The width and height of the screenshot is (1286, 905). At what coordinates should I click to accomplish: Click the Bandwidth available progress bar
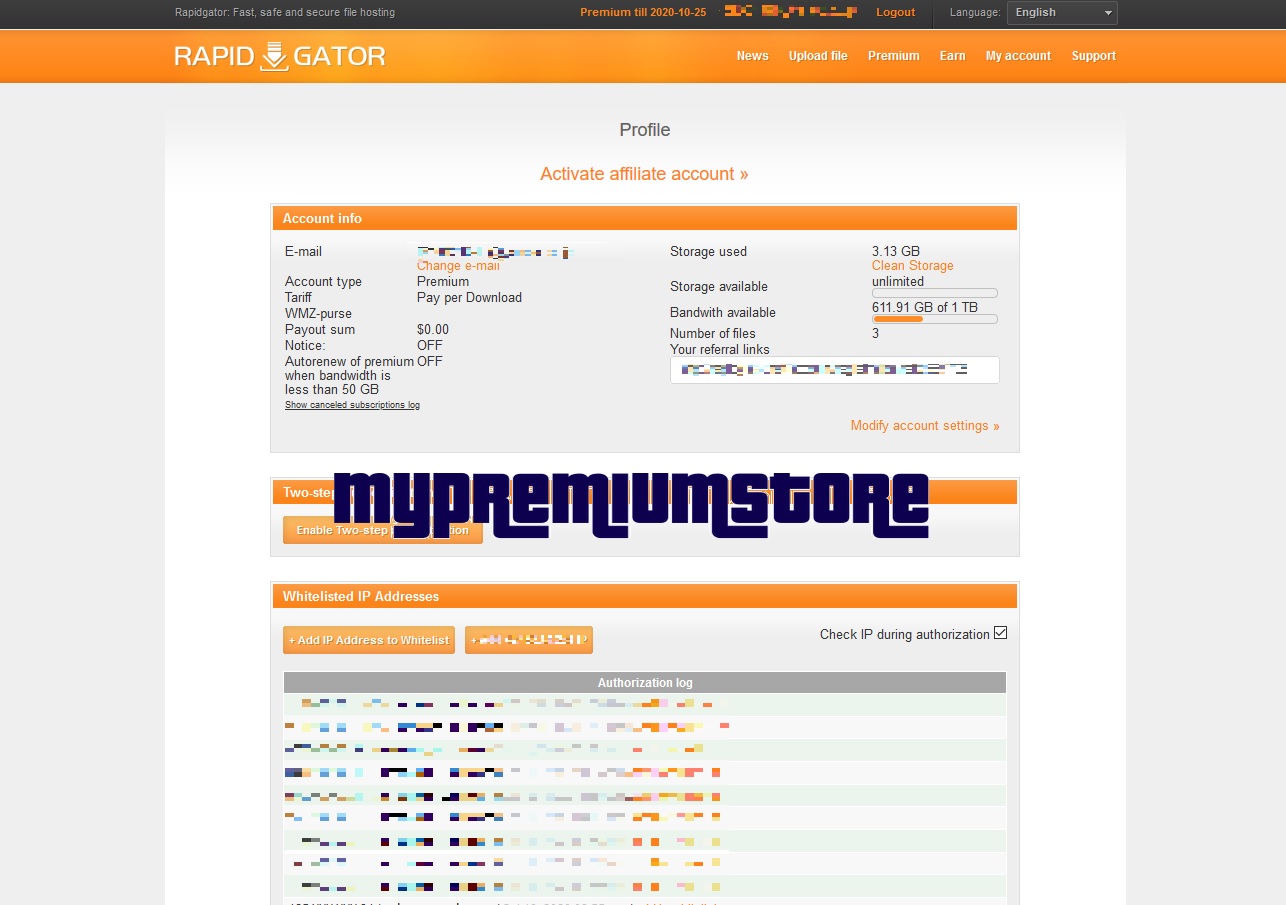pyautogui.click(x=934, y=319)
